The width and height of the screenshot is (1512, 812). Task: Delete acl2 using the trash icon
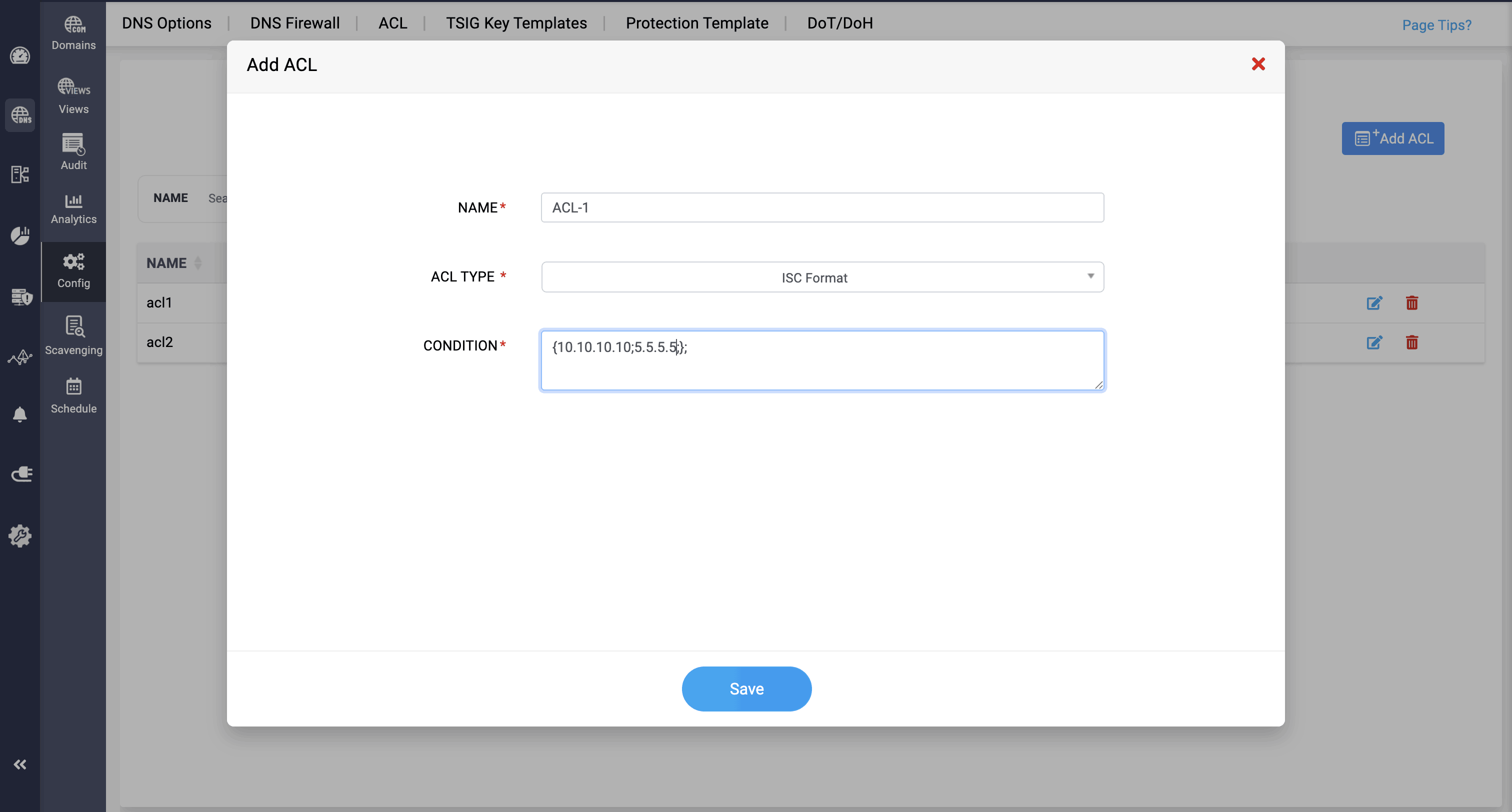(1411, 342)
